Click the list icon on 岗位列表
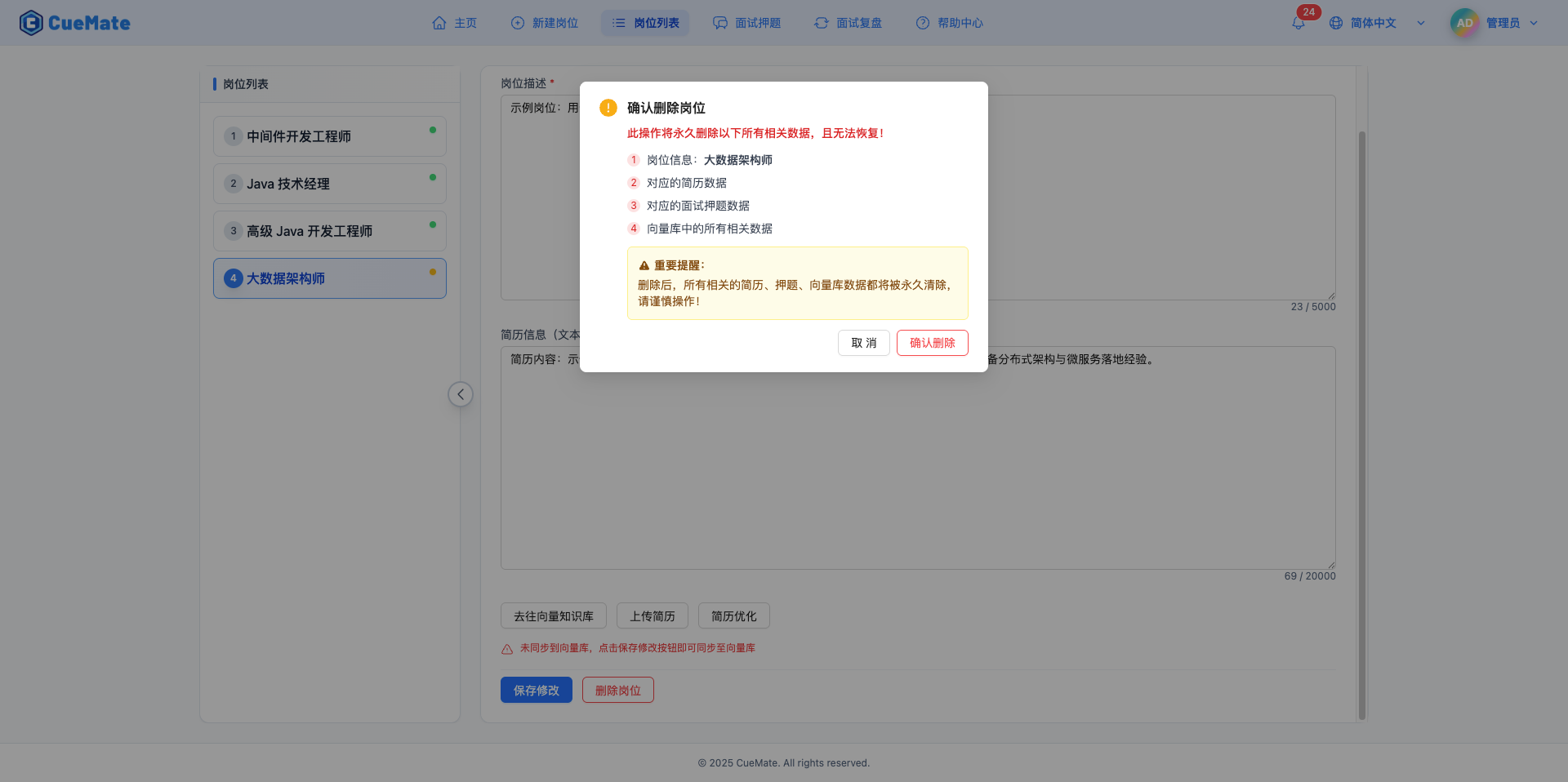The width and height of the screenshot is (1568, 782). tap(618, 23)
